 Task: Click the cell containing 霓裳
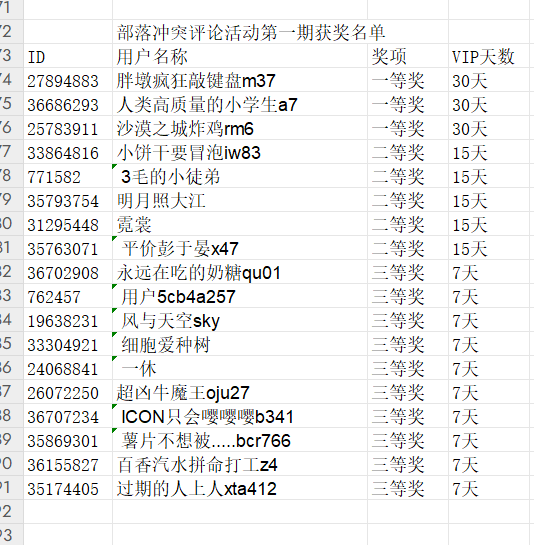tap(240, 224)
